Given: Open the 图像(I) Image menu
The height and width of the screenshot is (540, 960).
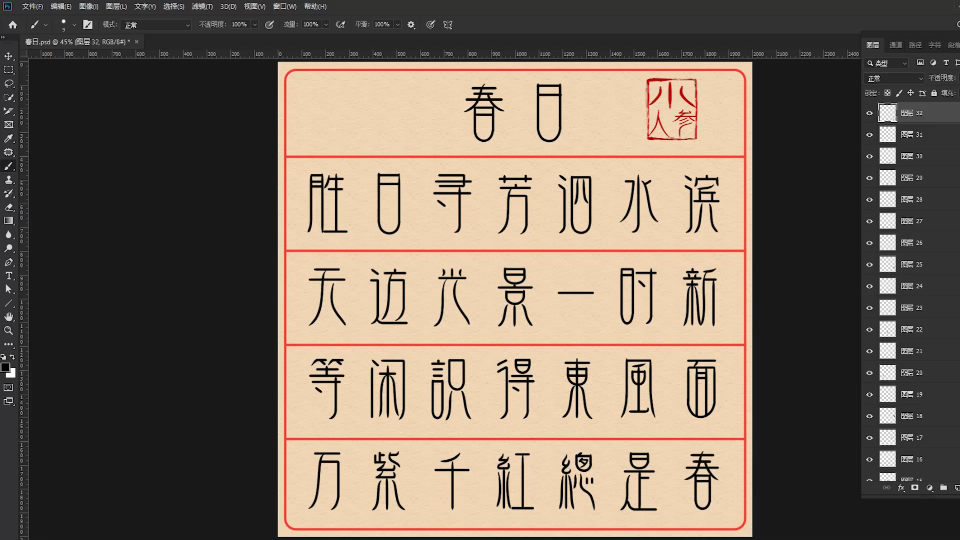Looking at the screenshot, I should [88, 6].
